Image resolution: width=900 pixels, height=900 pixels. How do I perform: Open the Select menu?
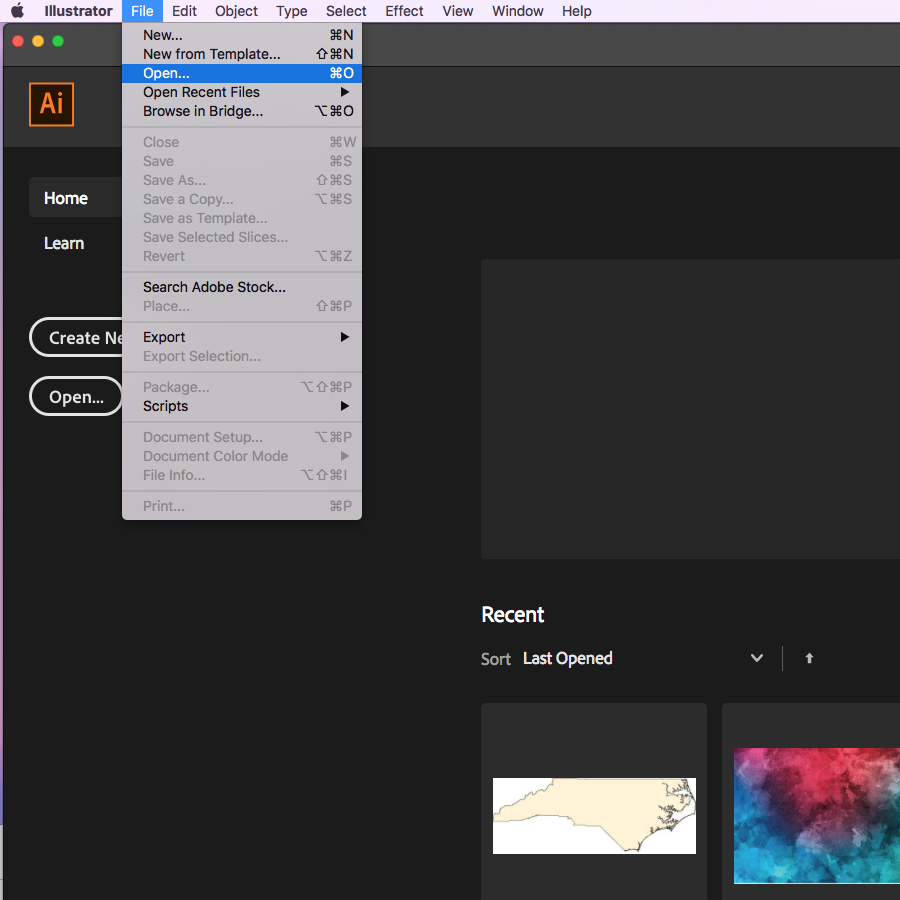pyautogui.click(x=346, y=11)
